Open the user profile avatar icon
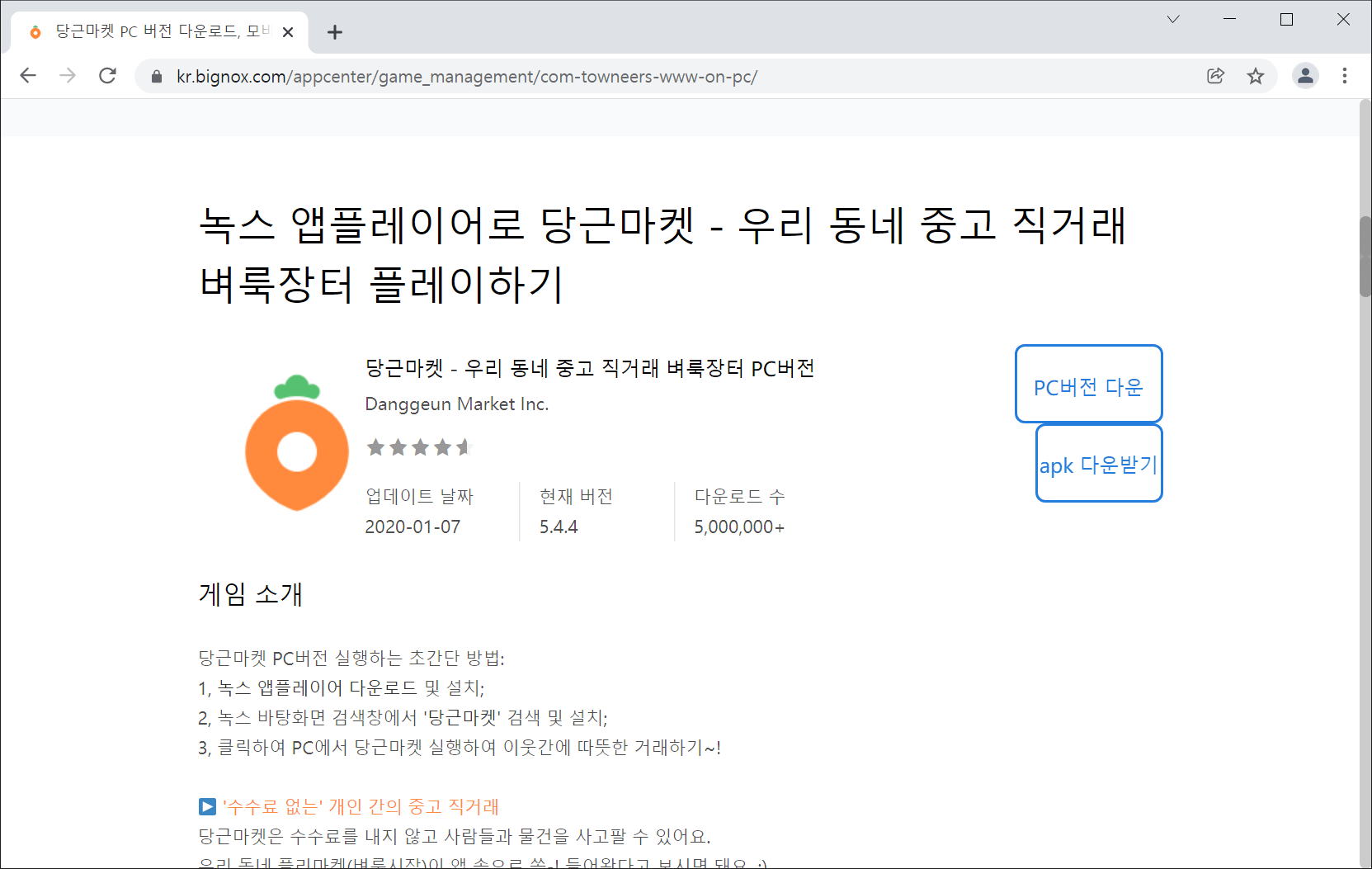 1304,76
